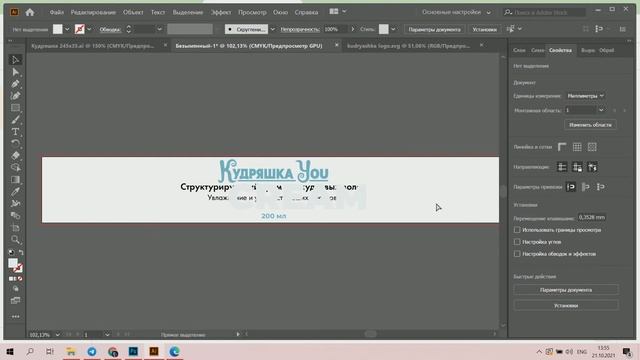Select the Shape Builder tool
640x360 pixels.
15,168
